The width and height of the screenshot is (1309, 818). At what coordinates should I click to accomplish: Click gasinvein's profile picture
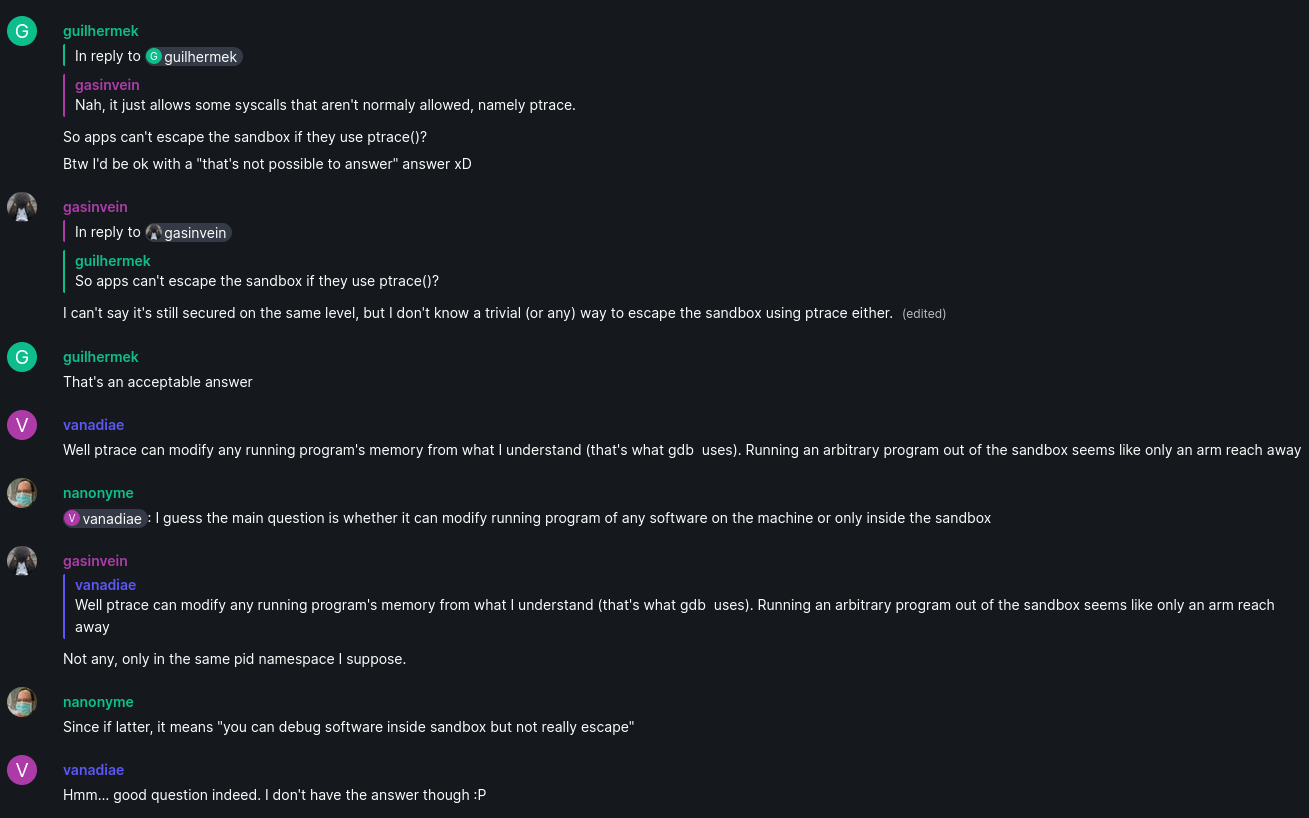[21, 207]
